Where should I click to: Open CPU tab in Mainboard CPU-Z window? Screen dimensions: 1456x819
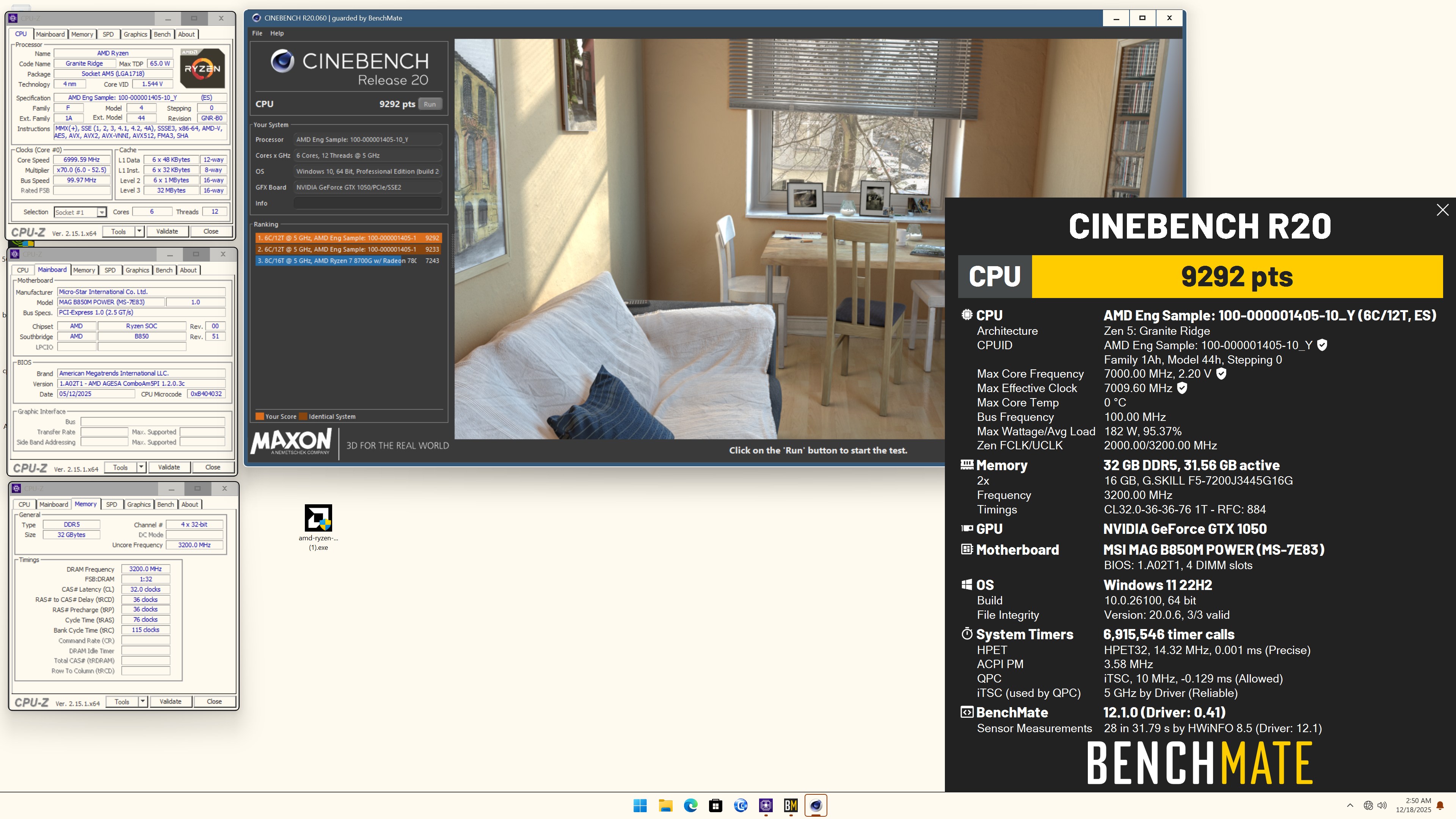tap(23, 270)
